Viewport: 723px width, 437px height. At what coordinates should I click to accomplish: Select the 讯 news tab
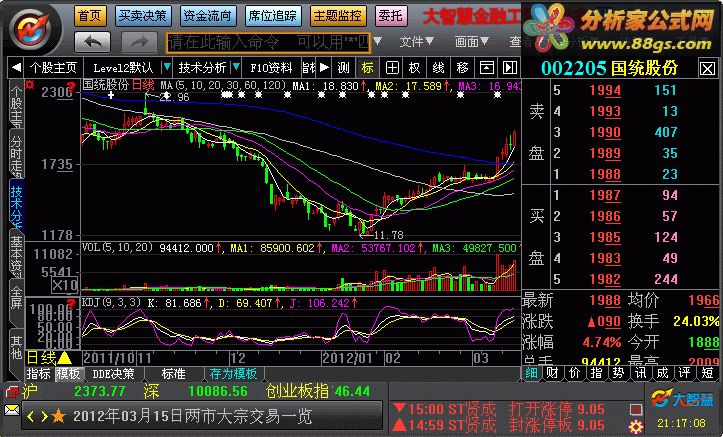641,372
